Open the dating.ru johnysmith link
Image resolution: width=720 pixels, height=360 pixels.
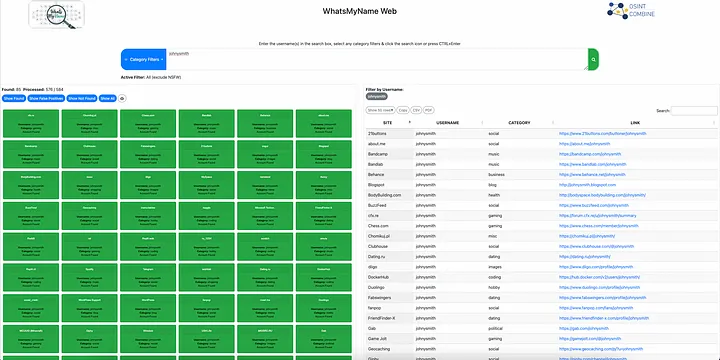[x=585, y=257]
